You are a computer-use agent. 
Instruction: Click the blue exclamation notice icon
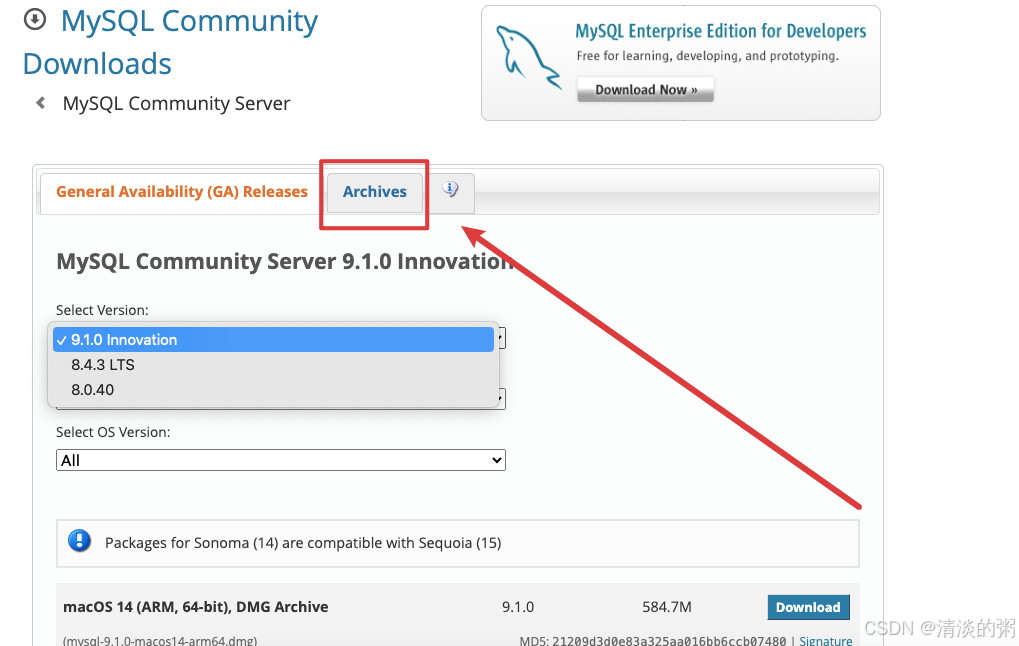[x=79, y=541]
